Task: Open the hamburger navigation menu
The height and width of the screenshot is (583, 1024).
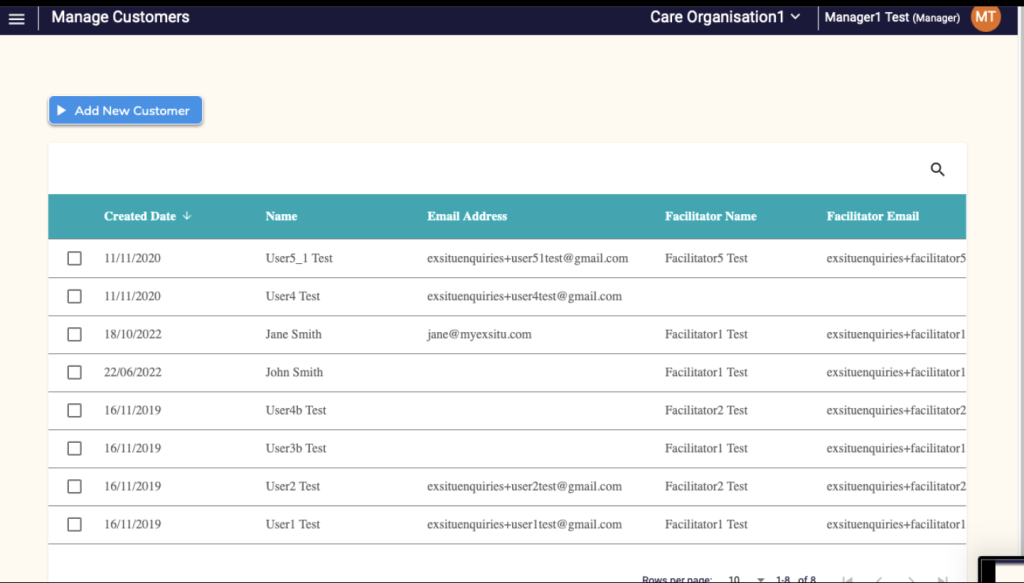Action: click(16, 18)
